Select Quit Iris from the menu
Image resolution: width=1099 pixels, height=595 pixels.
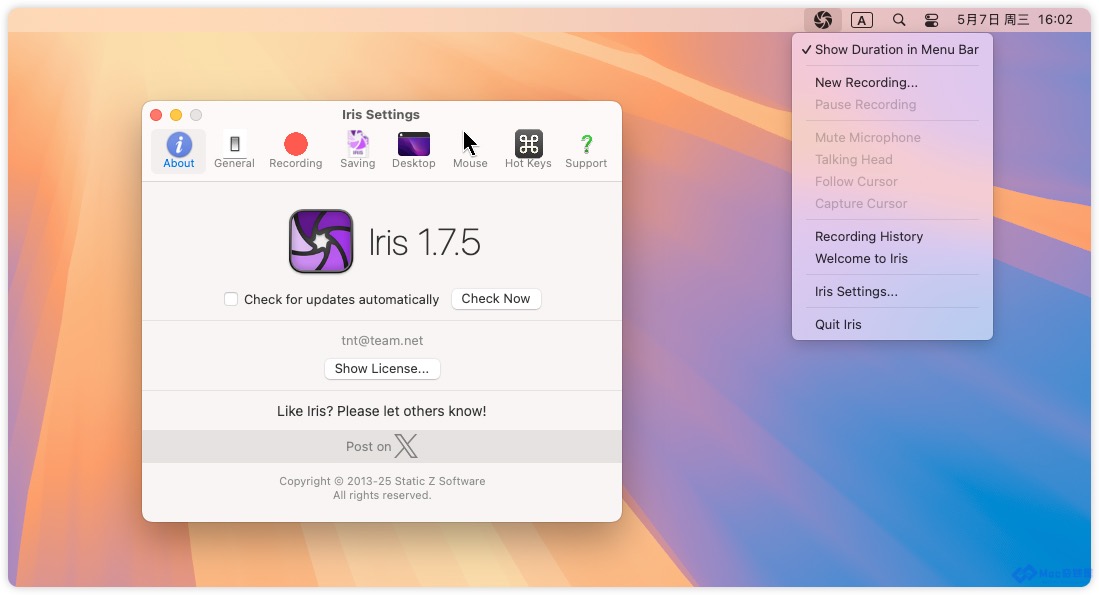[892, 324]
